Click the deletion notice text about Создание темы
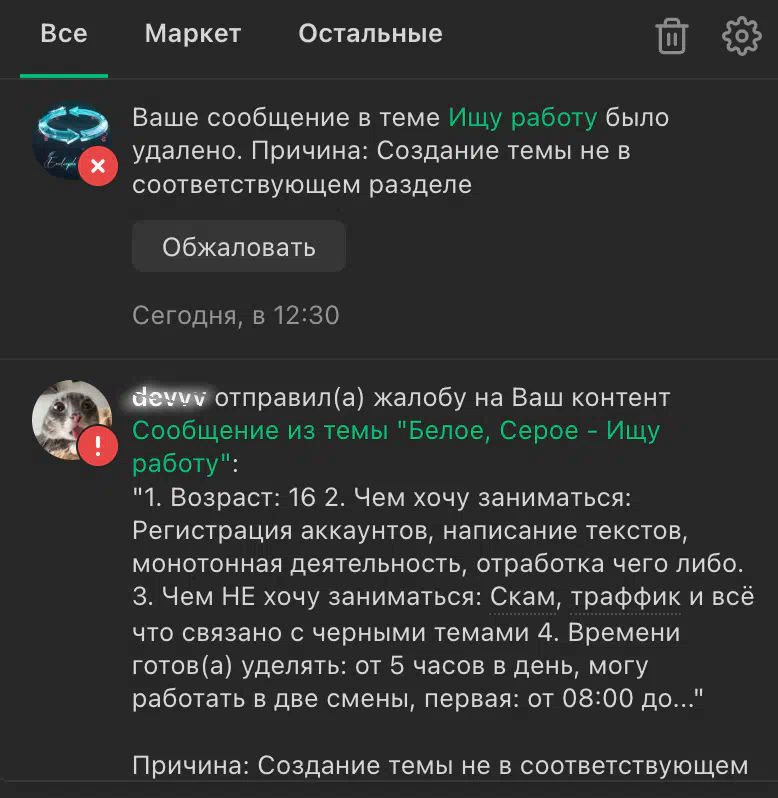778x798 pixels. [x=400, y=151]
